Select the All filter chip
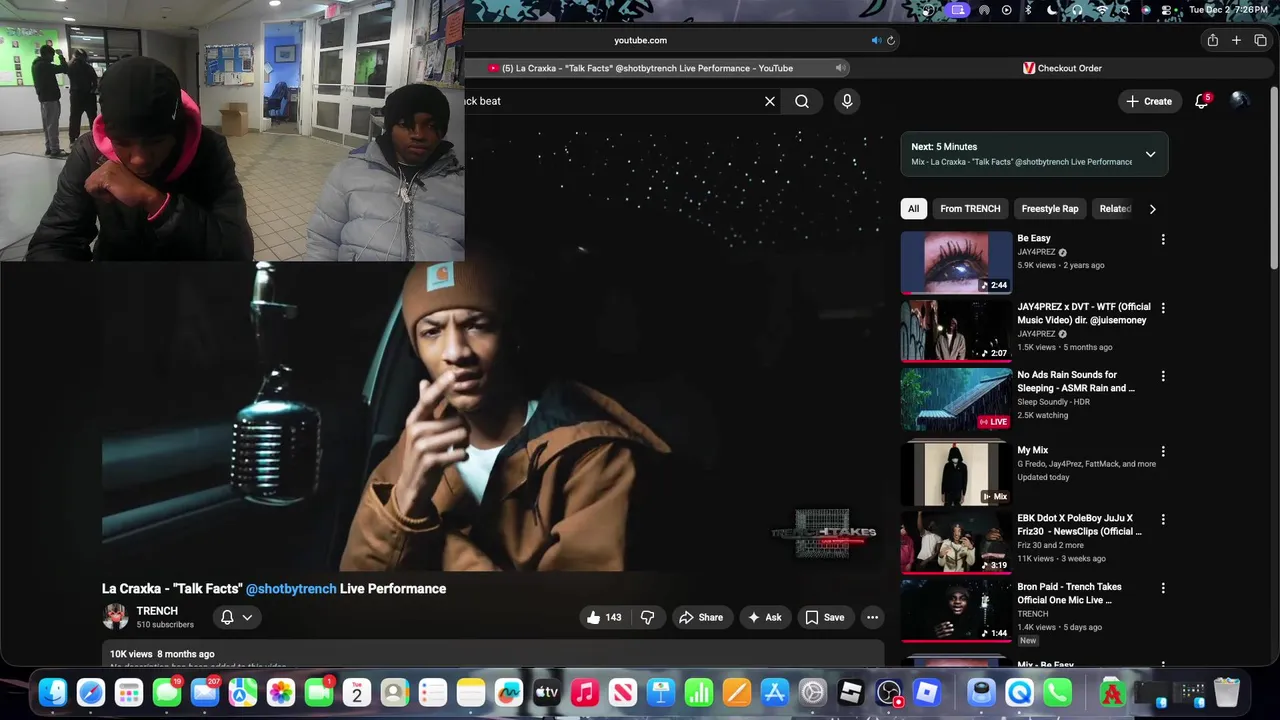 click(x=913, y=209)
